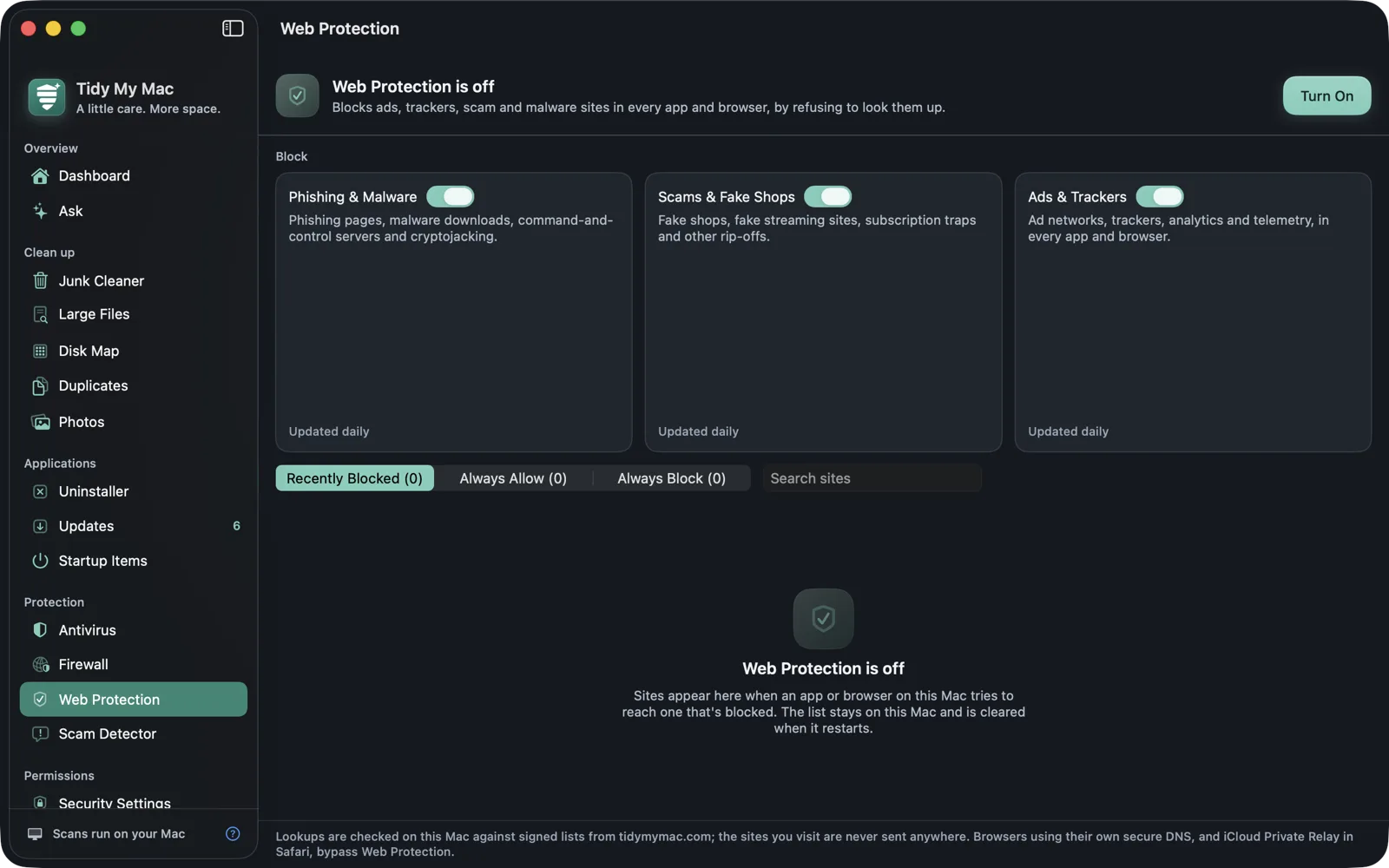
Task: Click the Scans run on your Mac text
Action: point(119,834)
